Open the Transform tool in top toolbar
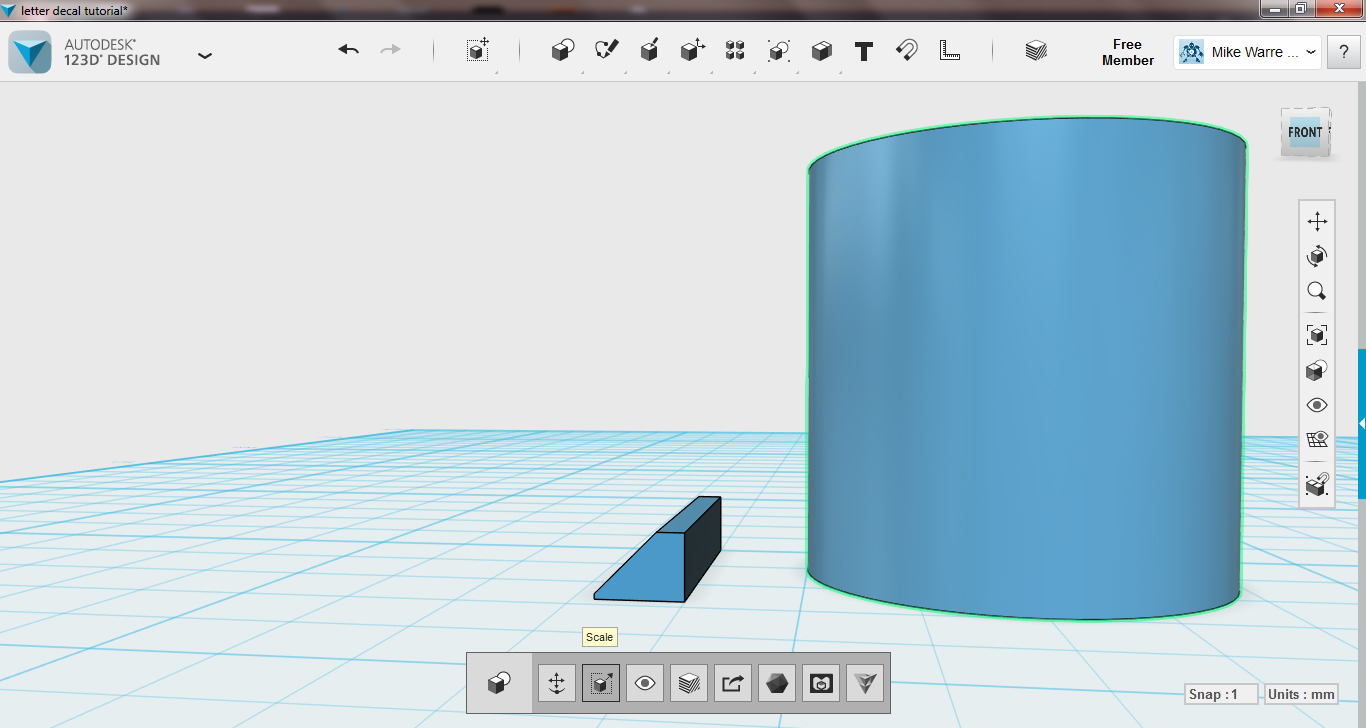Image resolution: width=1366 pixels, height=728 pixels. pyautogui.click(x=478, y=50)
